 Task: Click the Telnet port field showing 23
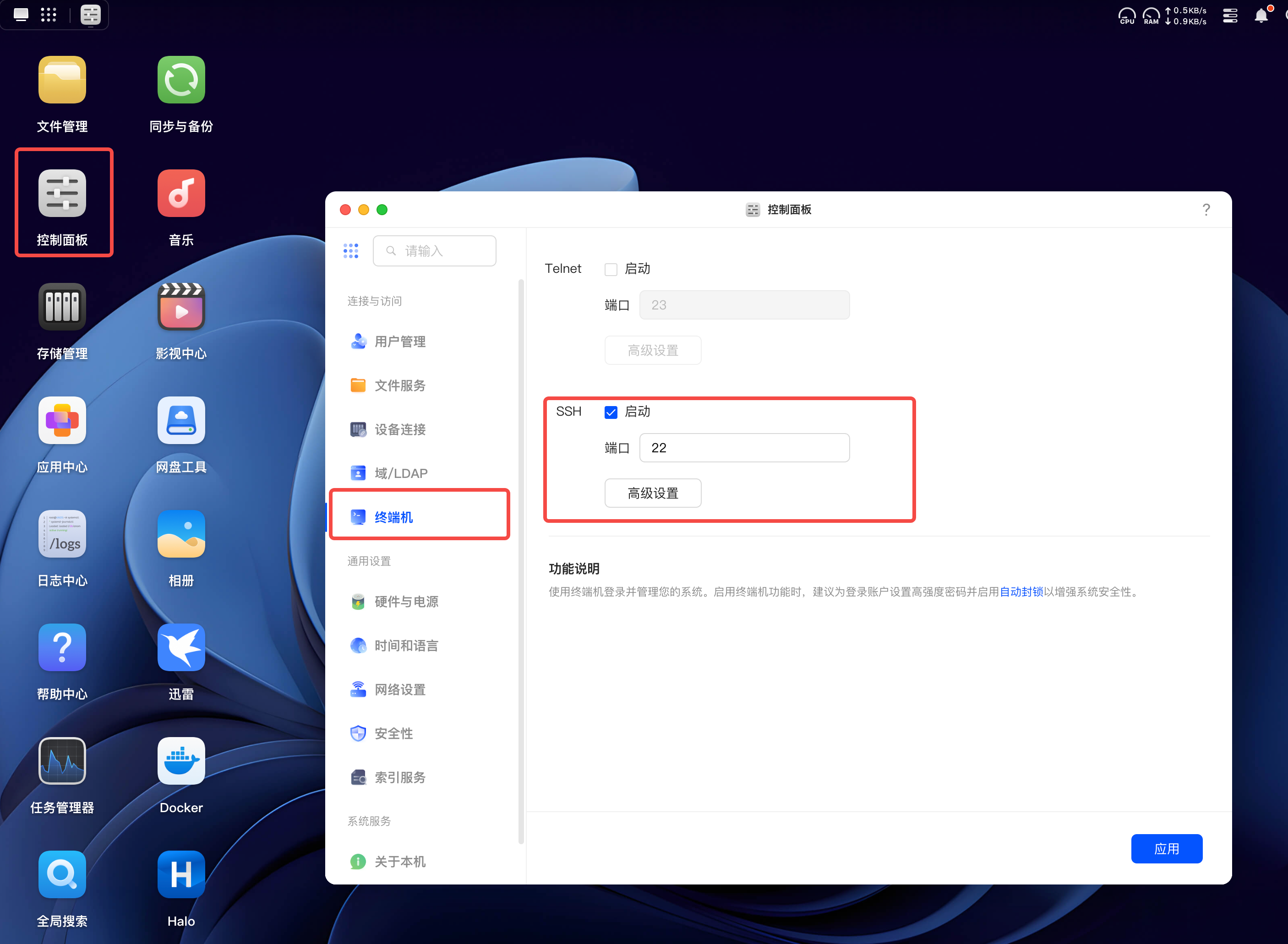[x=744, y=305]
